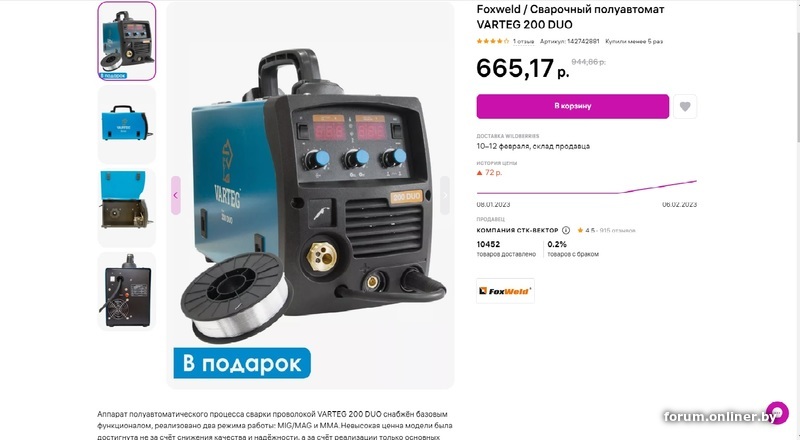This screenshot has height=440, width=800.
Task: Open seller КОМПАНИЯ СТК-ВЕКТОР page
Action: 517,230
